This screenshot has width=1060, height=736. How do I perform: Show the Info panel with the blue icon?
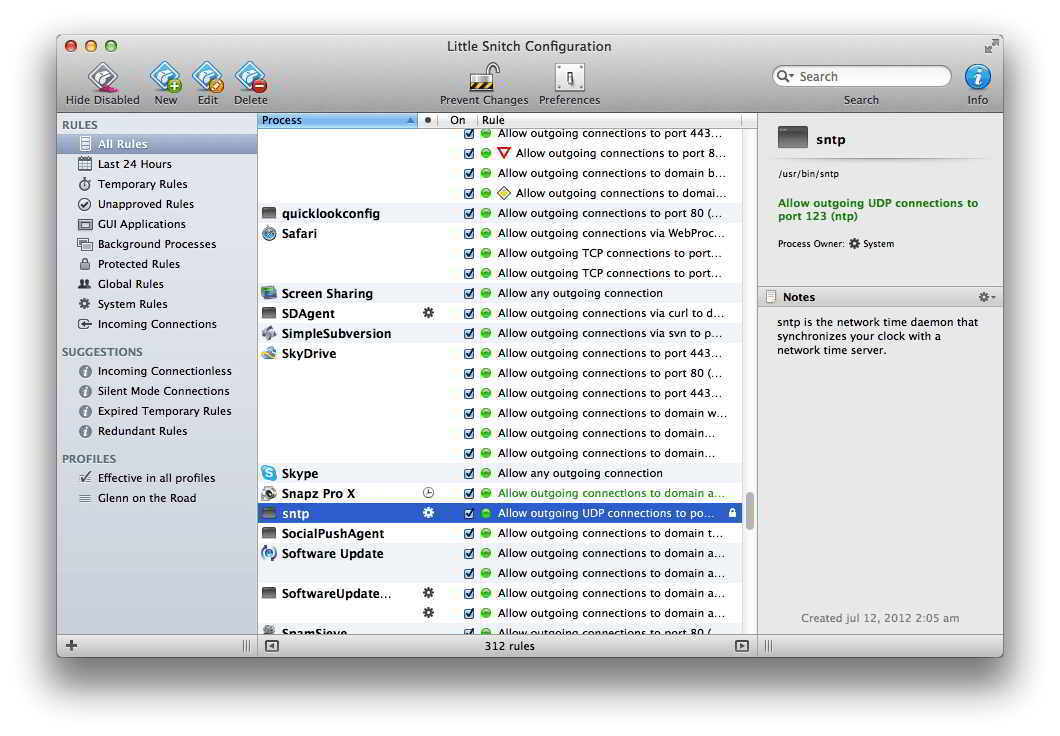(x=977, y=77)
